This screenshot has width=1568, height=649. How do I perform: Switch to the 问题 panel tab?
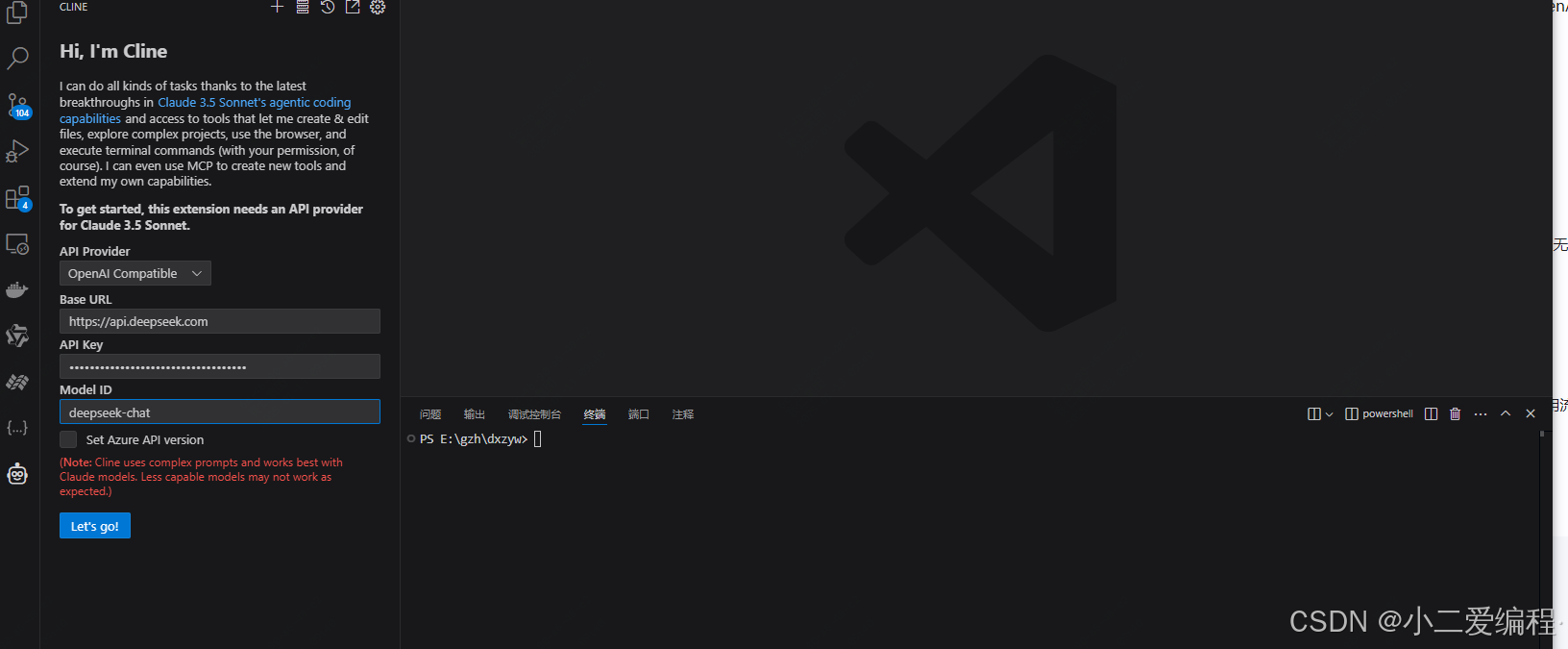pos(430,414)
